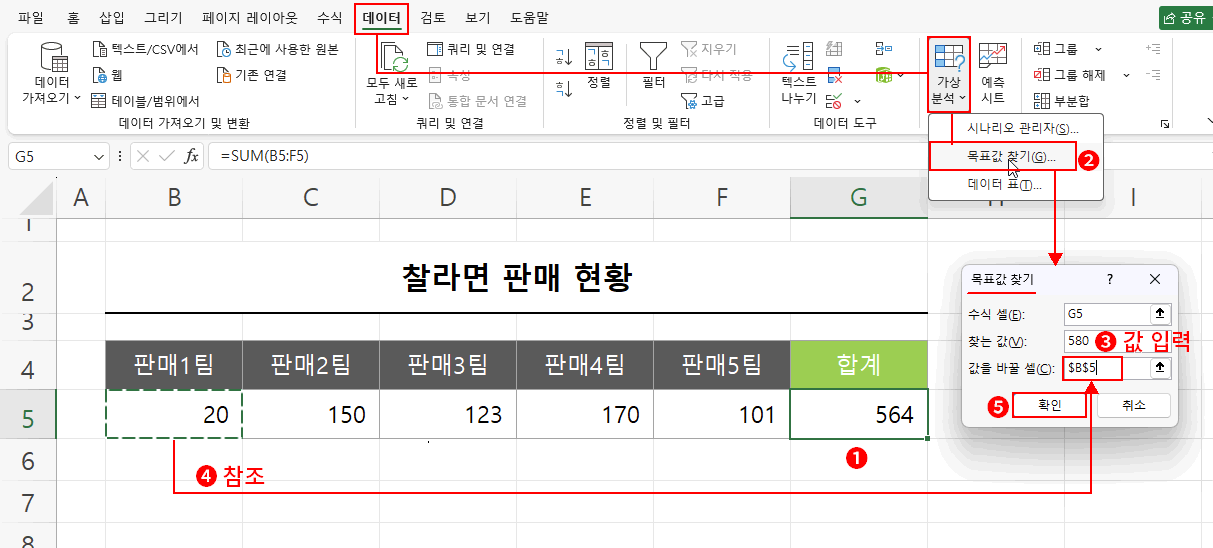
Task: Click sort ascending (ㄱ→ㅎ) icon
Action: (x=563, y=56)
